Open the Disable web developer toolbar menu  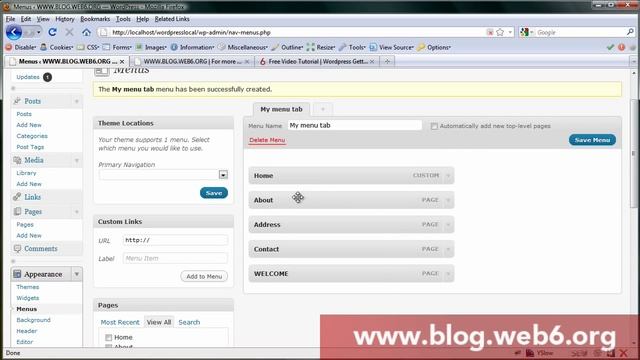coord(22,47)
